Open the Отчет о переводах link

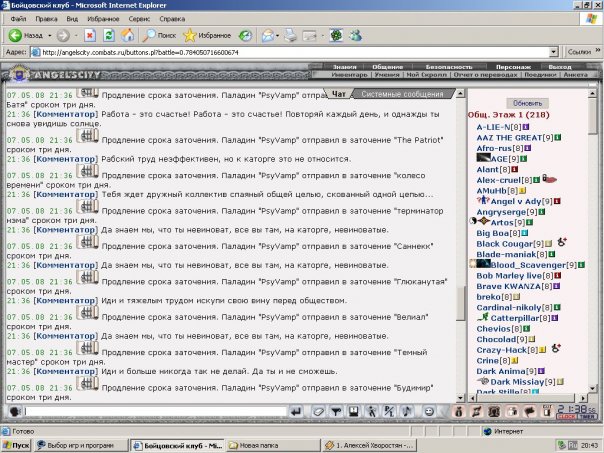(x=485, y=75)
